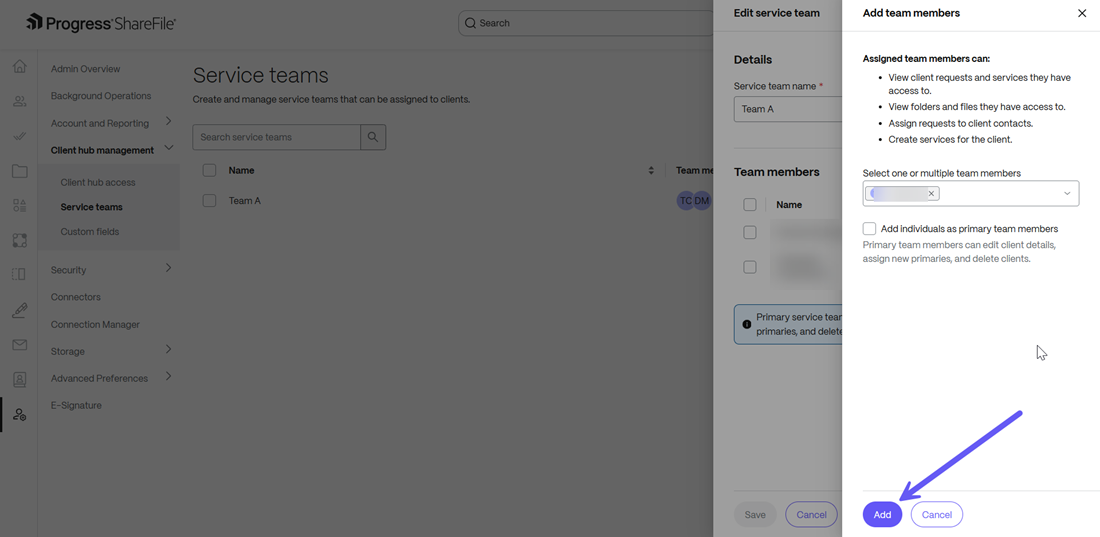Click the search magnifier button beside Search service teams

(373, 137)
